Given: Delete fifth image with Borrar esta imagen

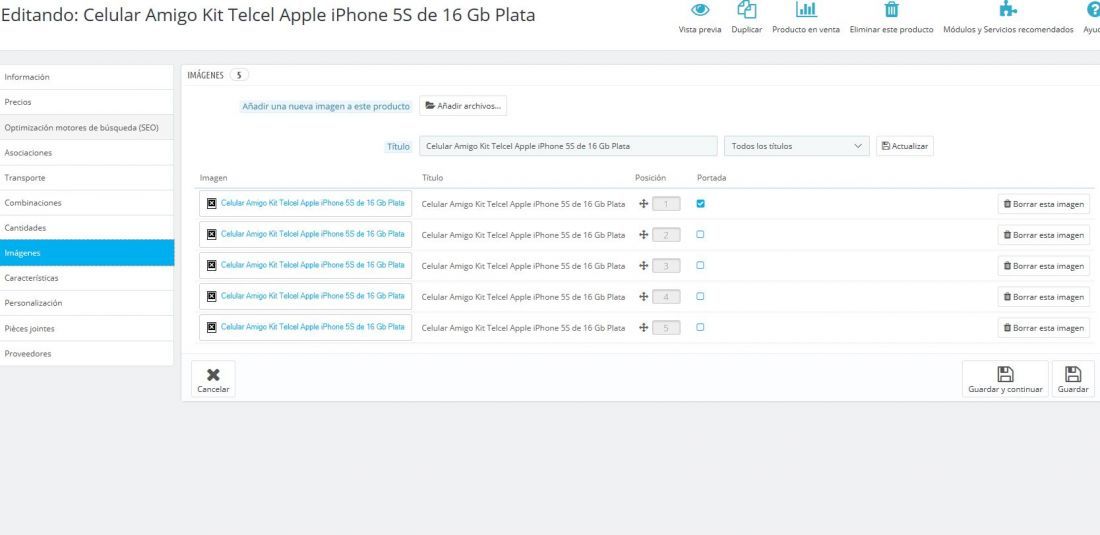Looking at the screenshot, I should (1043, 327).
